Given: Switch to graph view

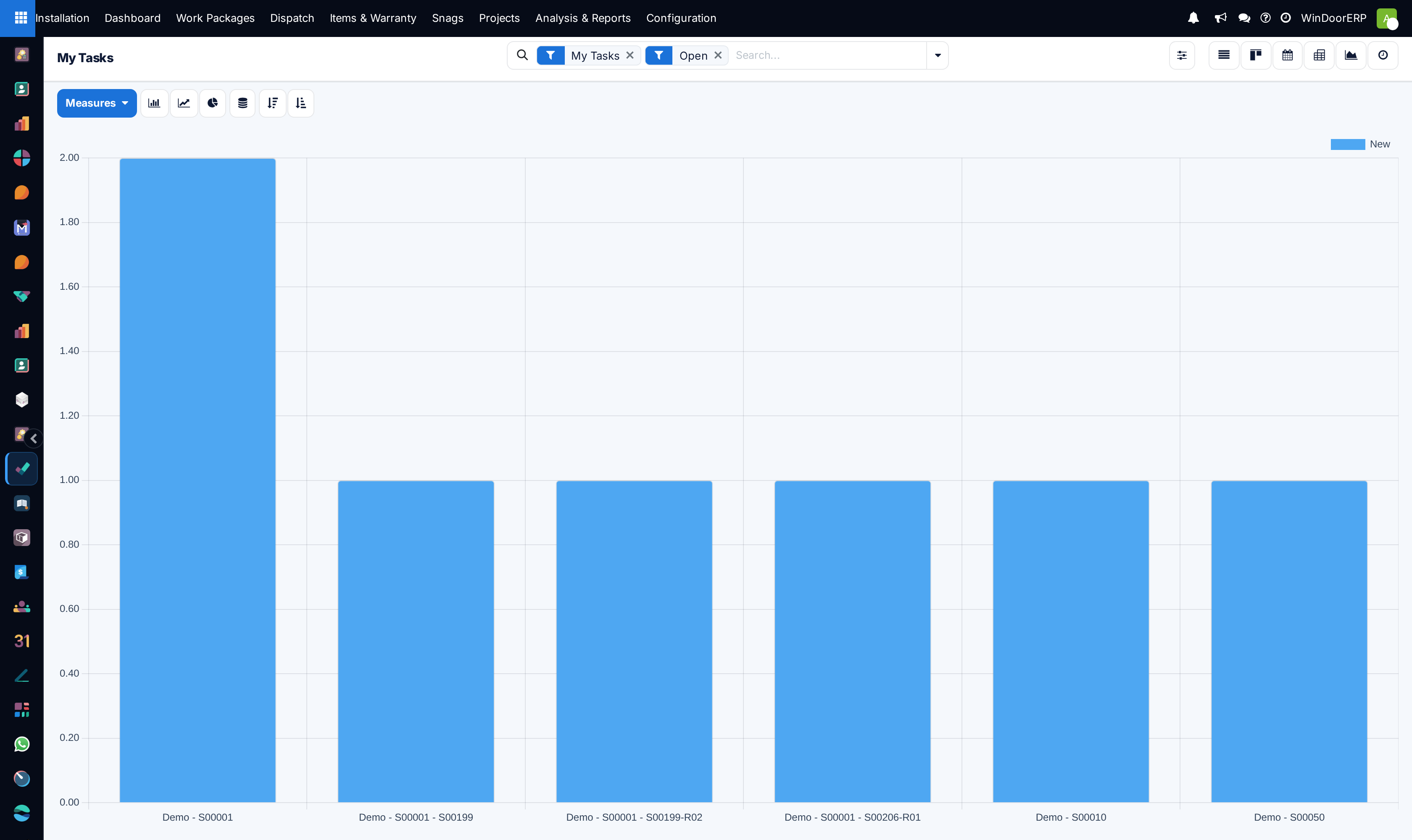Looking at the screenshot, I should coord(1351,55).
